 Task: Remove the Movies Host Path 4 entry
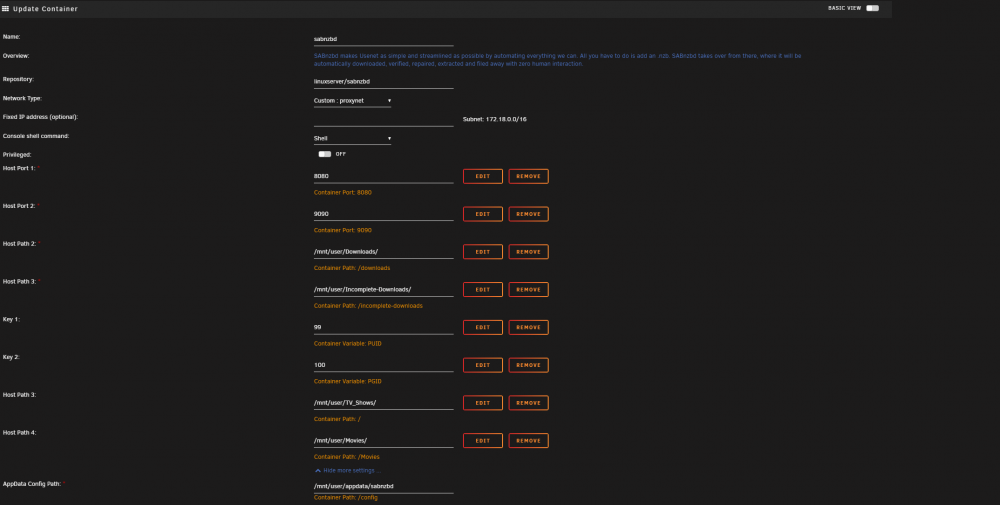coord(529,441)
